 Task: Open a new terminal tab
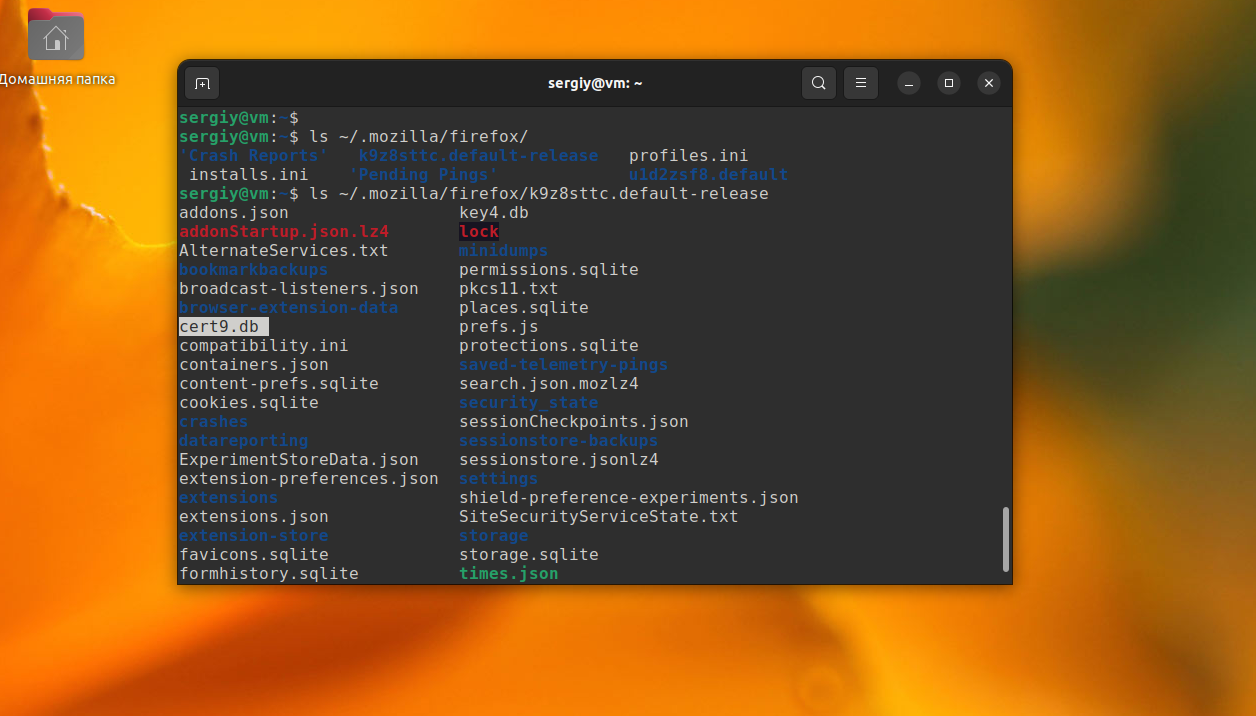pos(202,83)
